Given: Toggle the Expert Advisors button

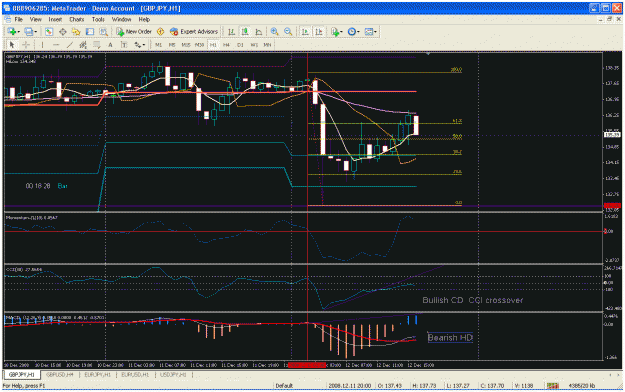Looking at the screenshot, I should [x=194, y=32].
